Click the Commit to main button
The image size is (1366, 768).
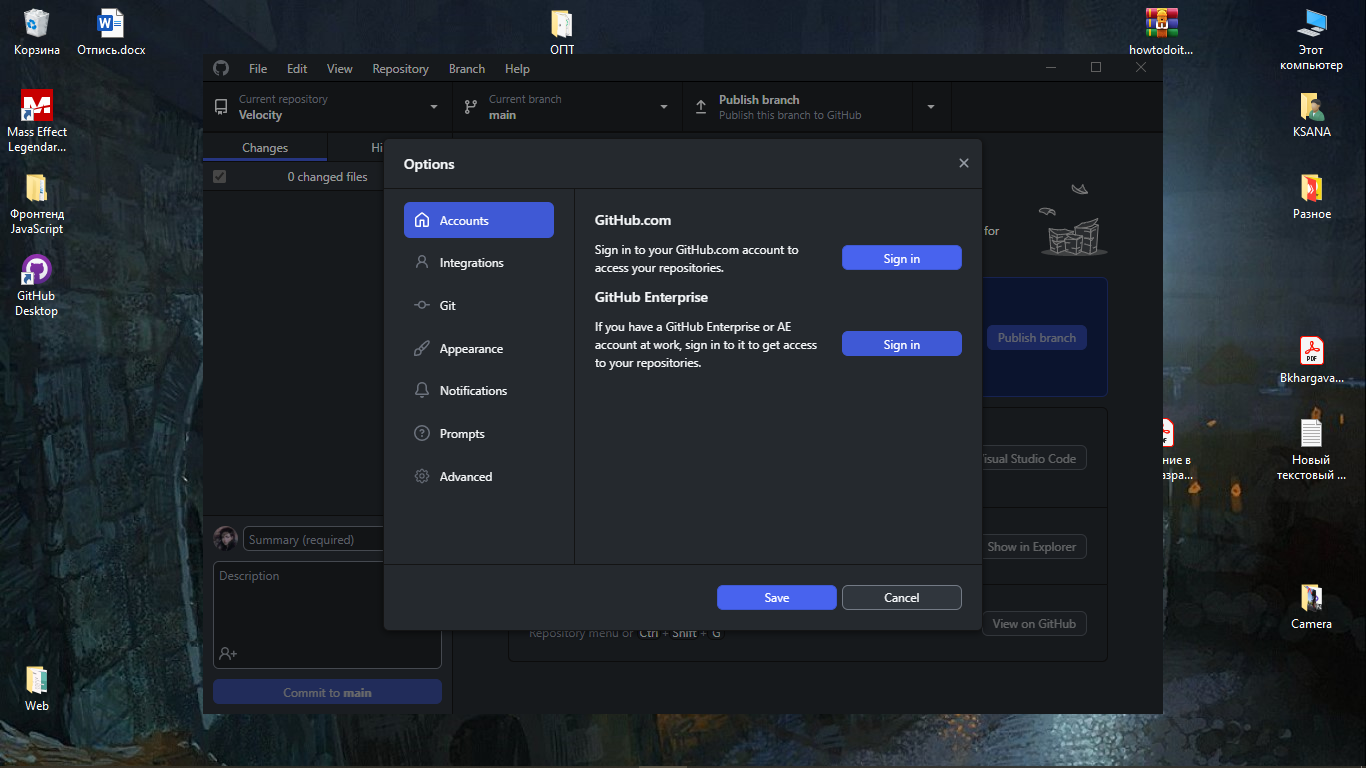click(x=327, y=692)
